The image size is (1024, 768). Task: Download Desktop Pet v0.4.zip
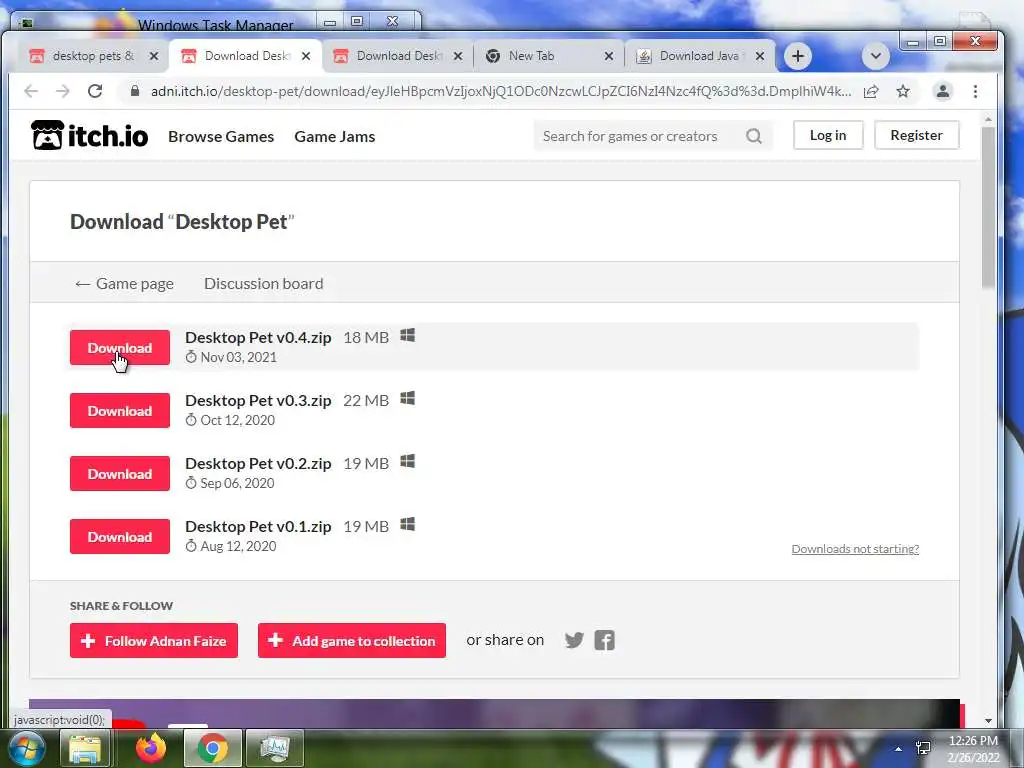[x=120, y=347]
